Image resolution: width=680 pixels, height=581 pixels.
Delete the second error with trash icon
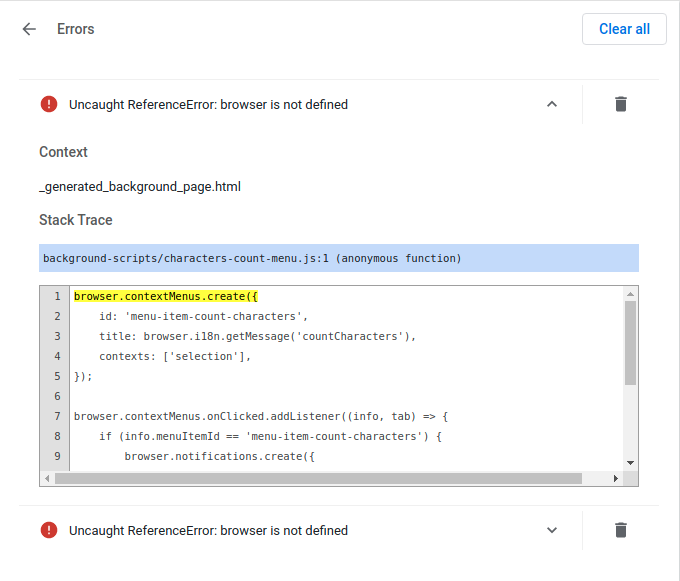click(x=621, y=530)
